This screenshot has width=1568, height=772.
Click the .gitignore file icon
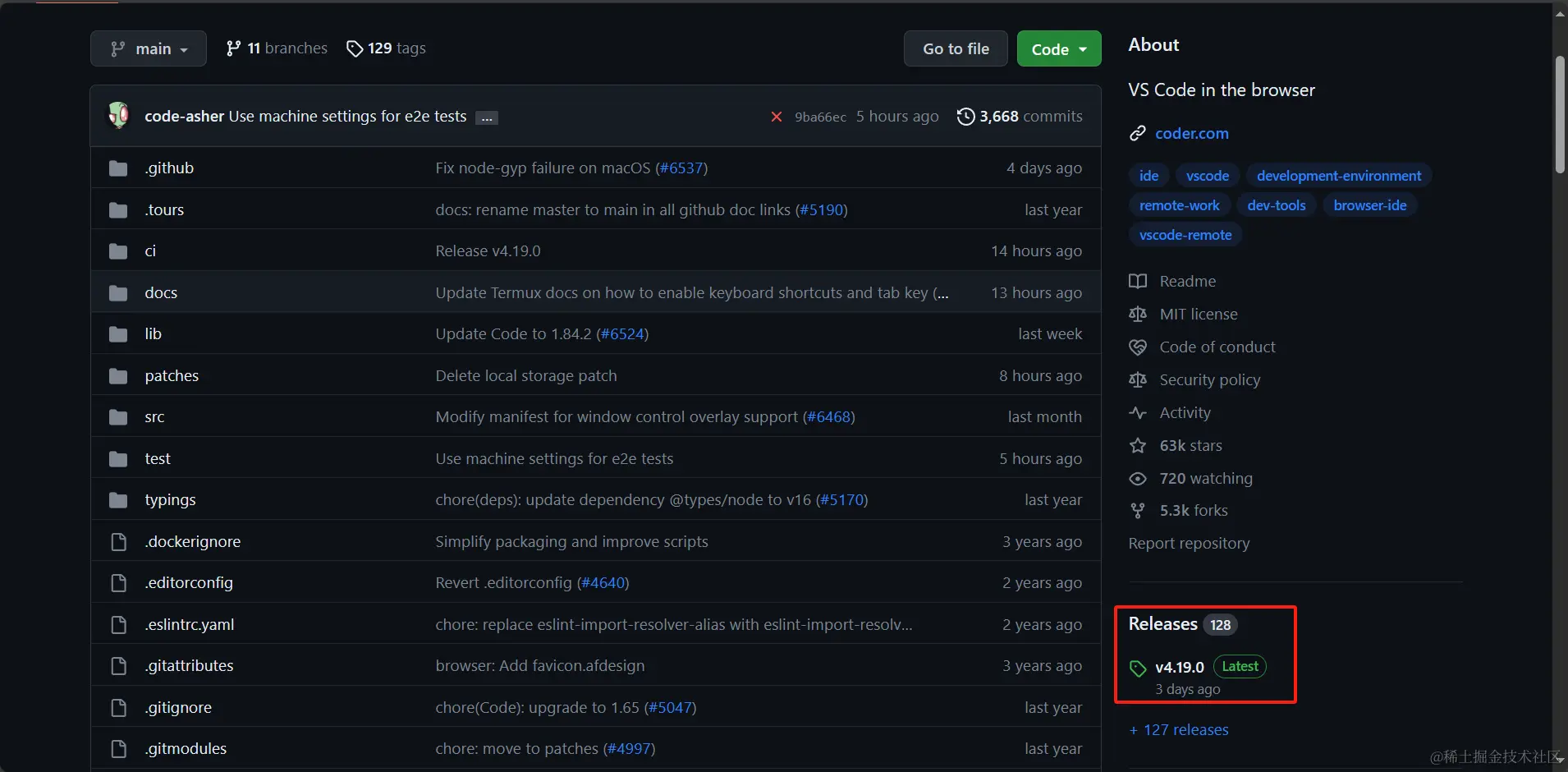tap(118, 708)
